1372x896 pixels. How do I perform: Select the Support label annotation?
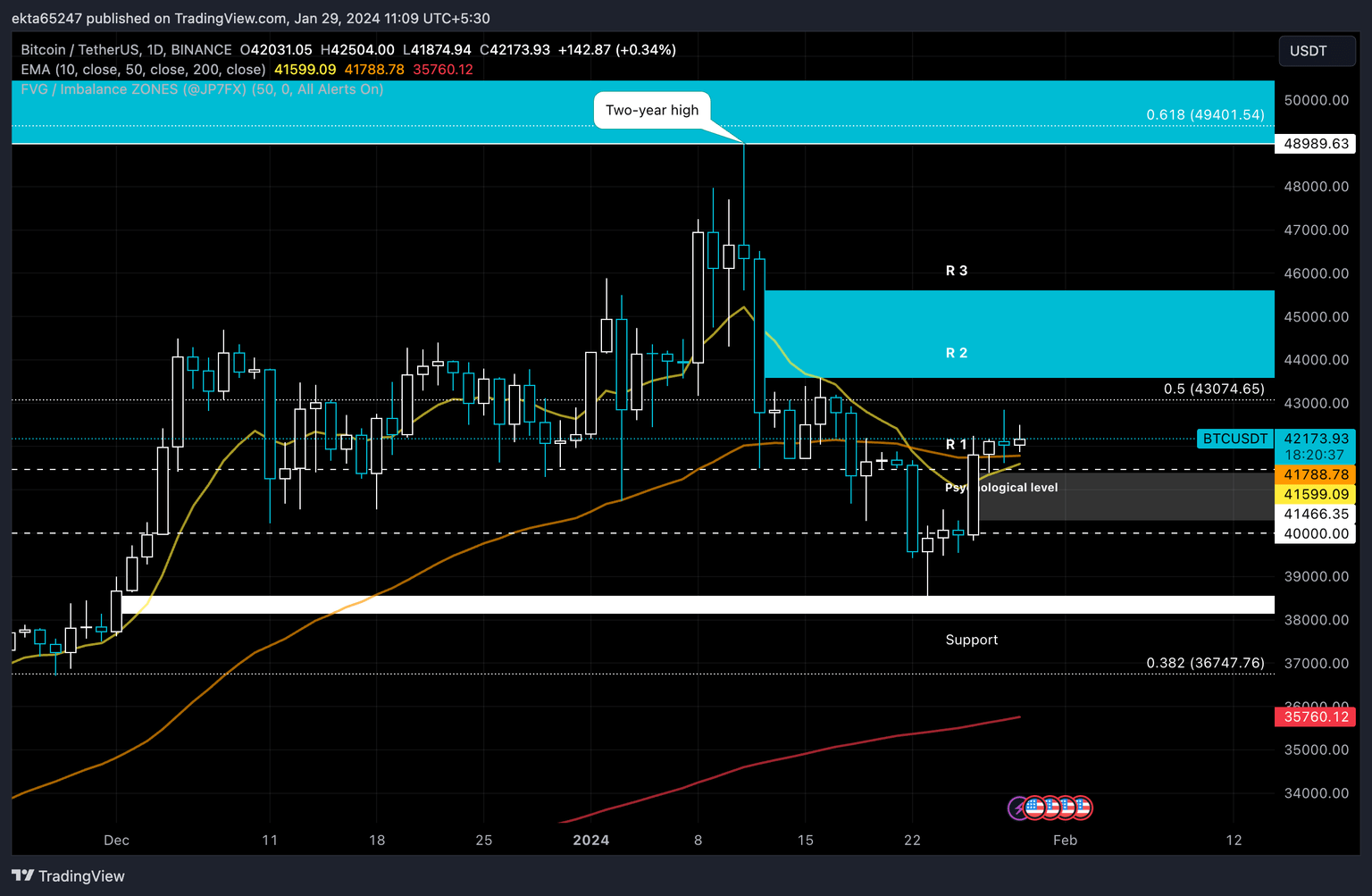(x=972, y=640)
